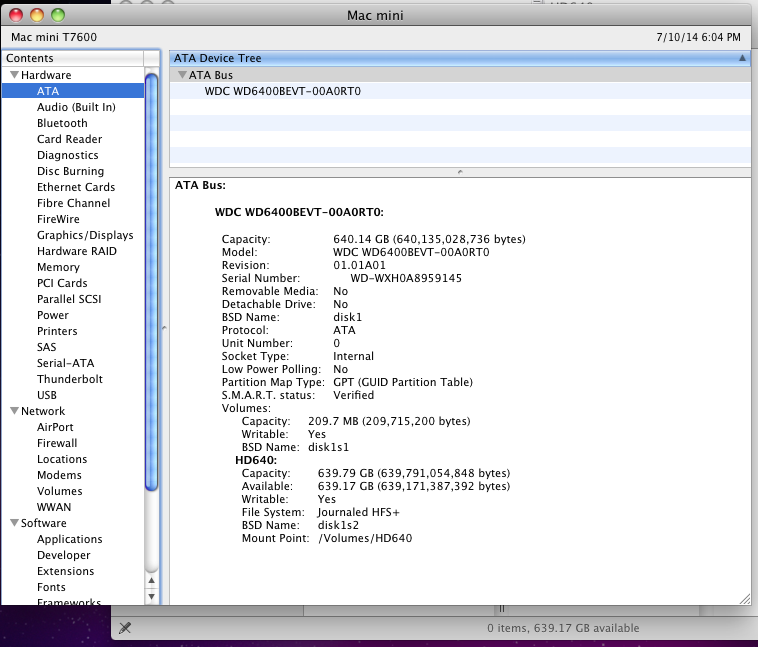Click sidebar scrollbar down arrow
This screenshot has width=758, height=647.
pyautogui.click(x=152, y=596)
